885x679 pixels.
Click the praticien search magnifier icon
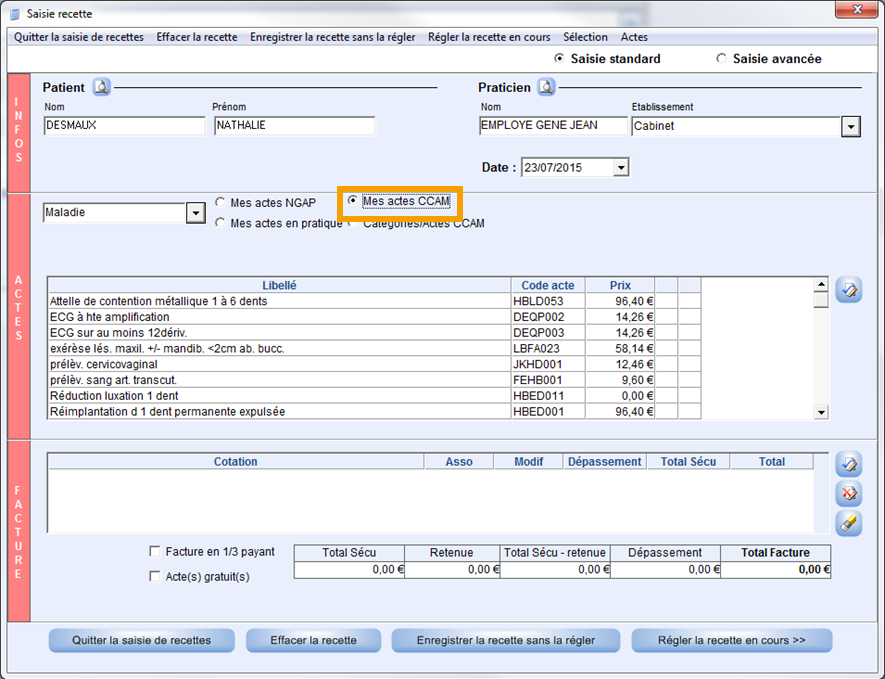[x=546, y=87]
